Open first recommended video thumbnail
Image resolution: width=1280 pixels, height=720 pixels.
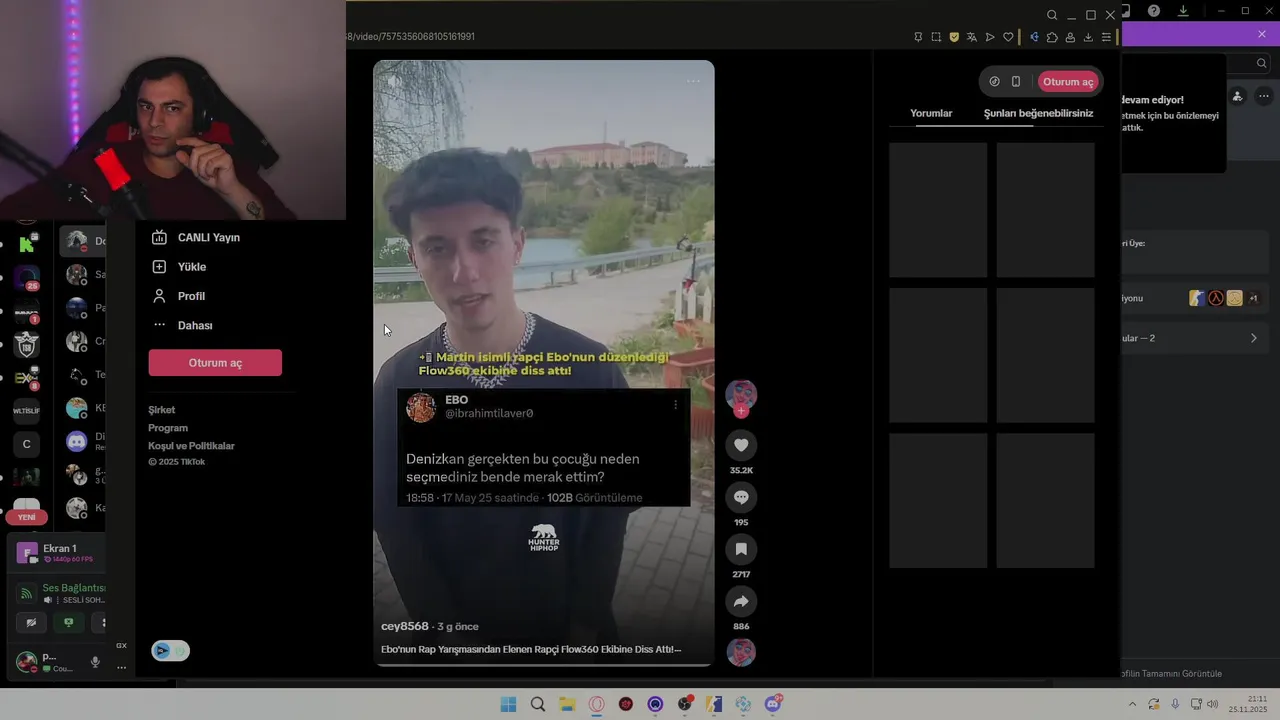point(938,210)
